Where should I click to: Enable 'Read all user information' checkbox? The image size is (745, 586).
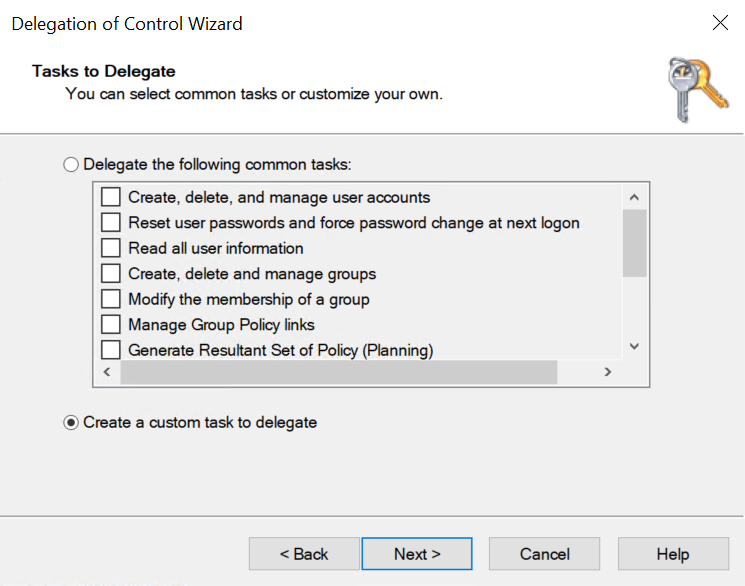pyautogui.click(x=110, y=248)
